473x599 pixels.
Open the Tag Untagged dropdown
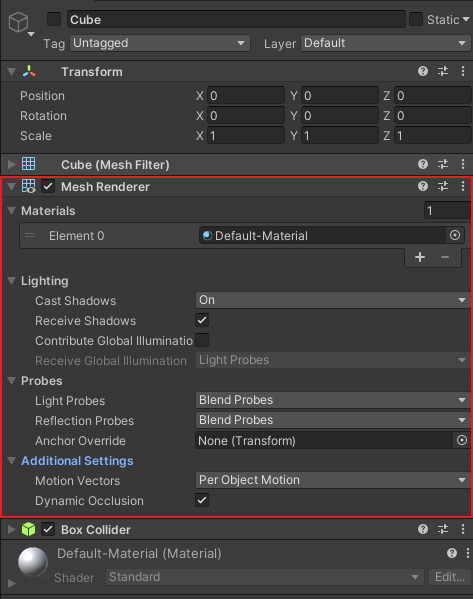click(x=160, y=43)
